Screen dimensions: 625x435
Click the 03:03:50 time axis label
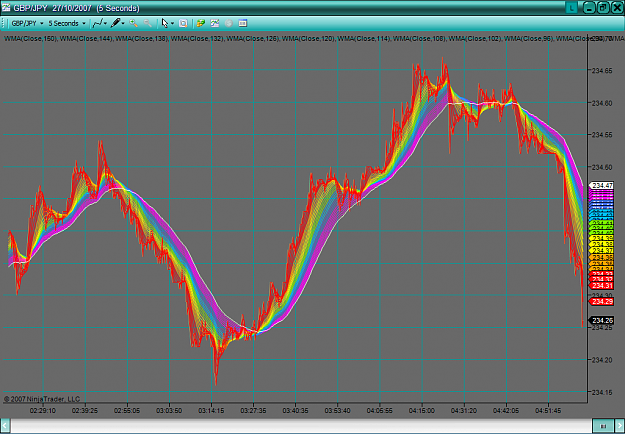tap(169, 409)
